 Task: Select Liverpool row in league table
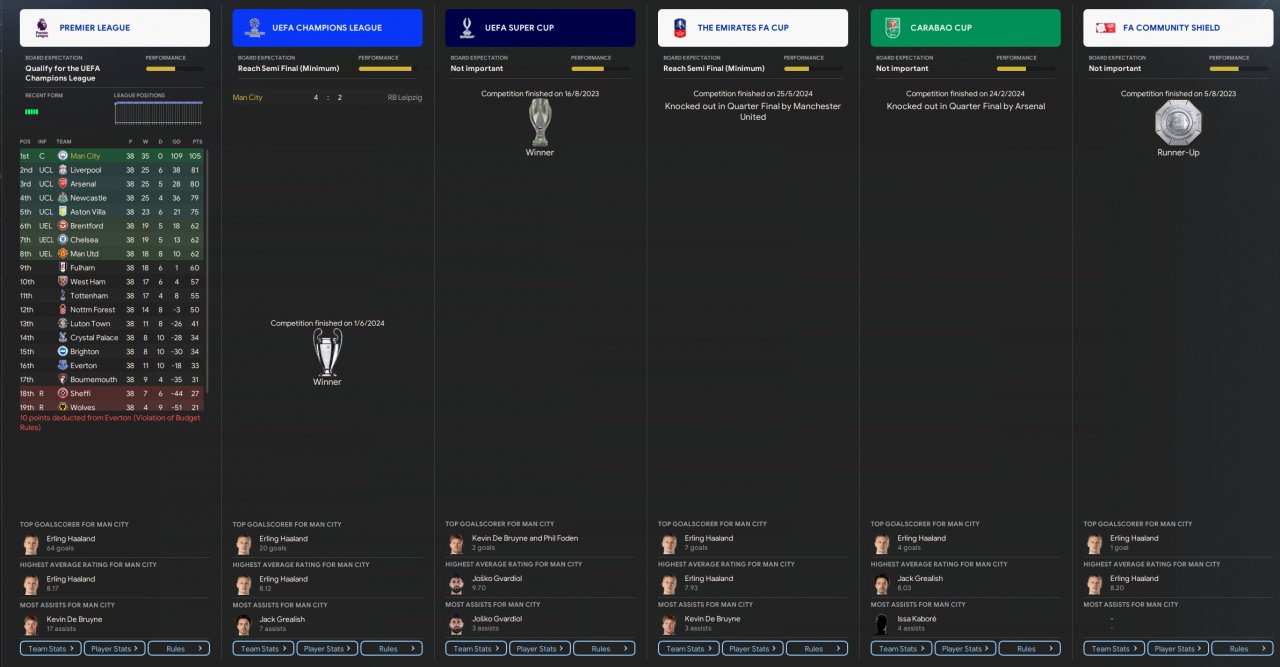coord(115,170)
